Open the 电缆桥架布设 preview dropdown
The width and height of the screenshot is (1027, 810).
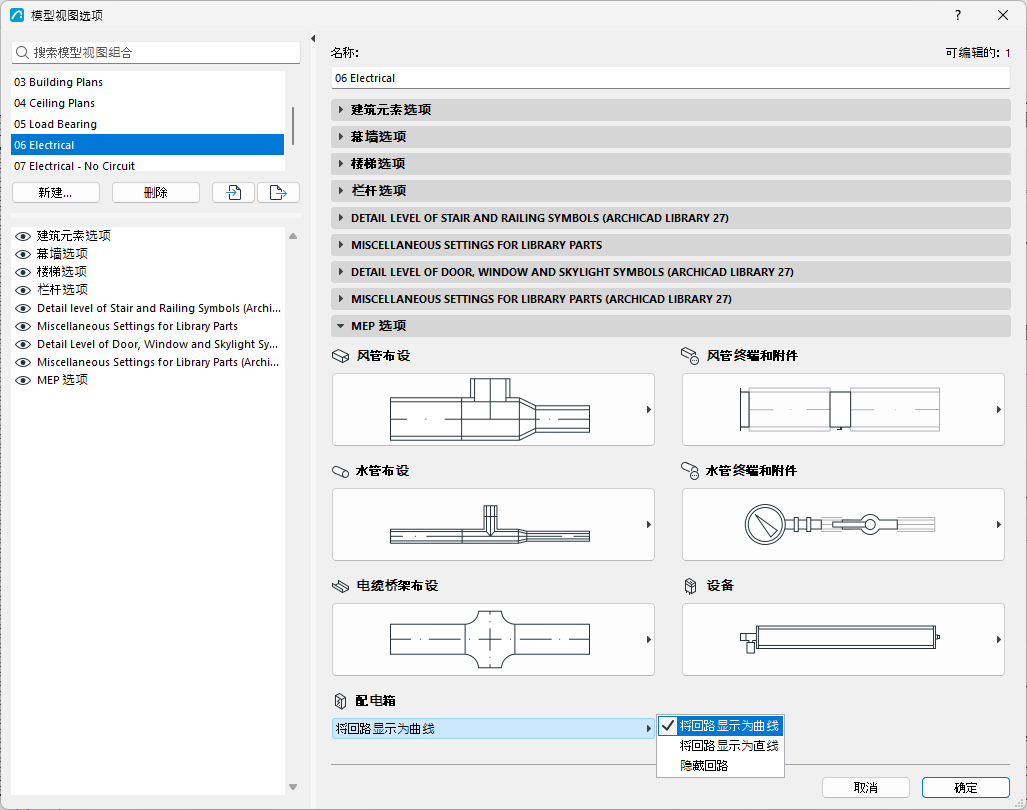point(493,640)
